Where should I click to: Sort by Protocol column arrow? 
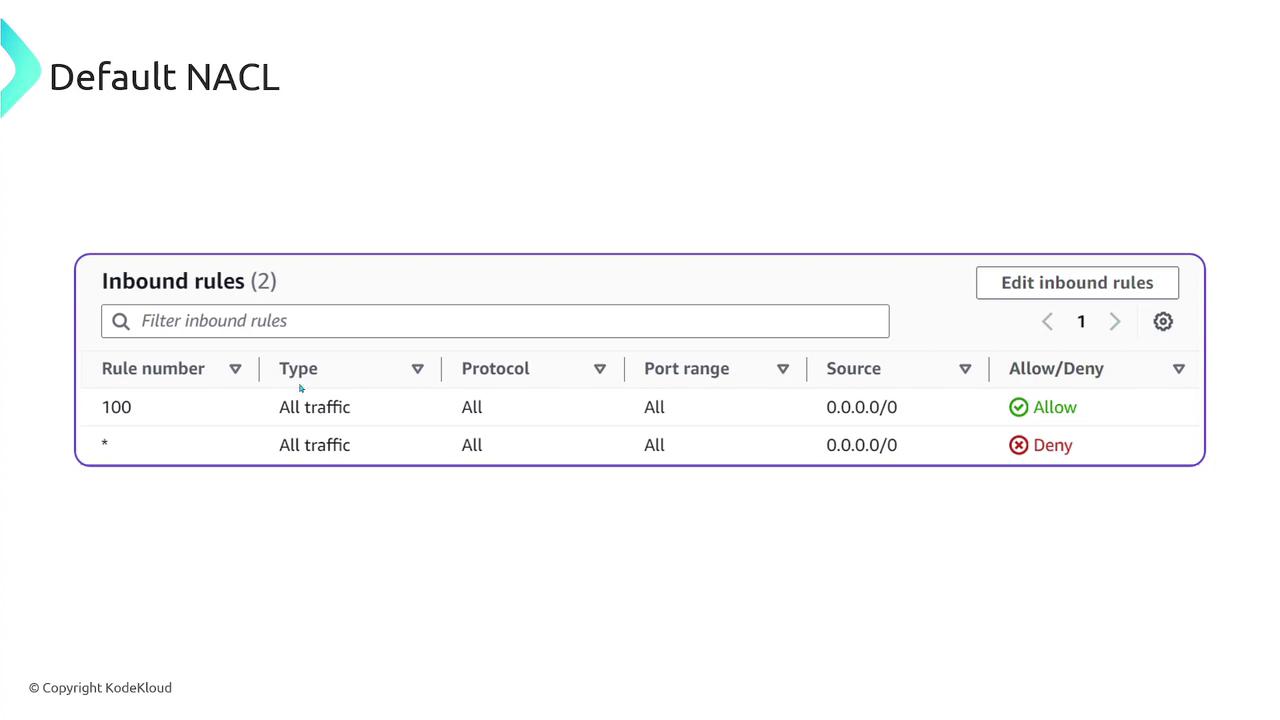600,369
